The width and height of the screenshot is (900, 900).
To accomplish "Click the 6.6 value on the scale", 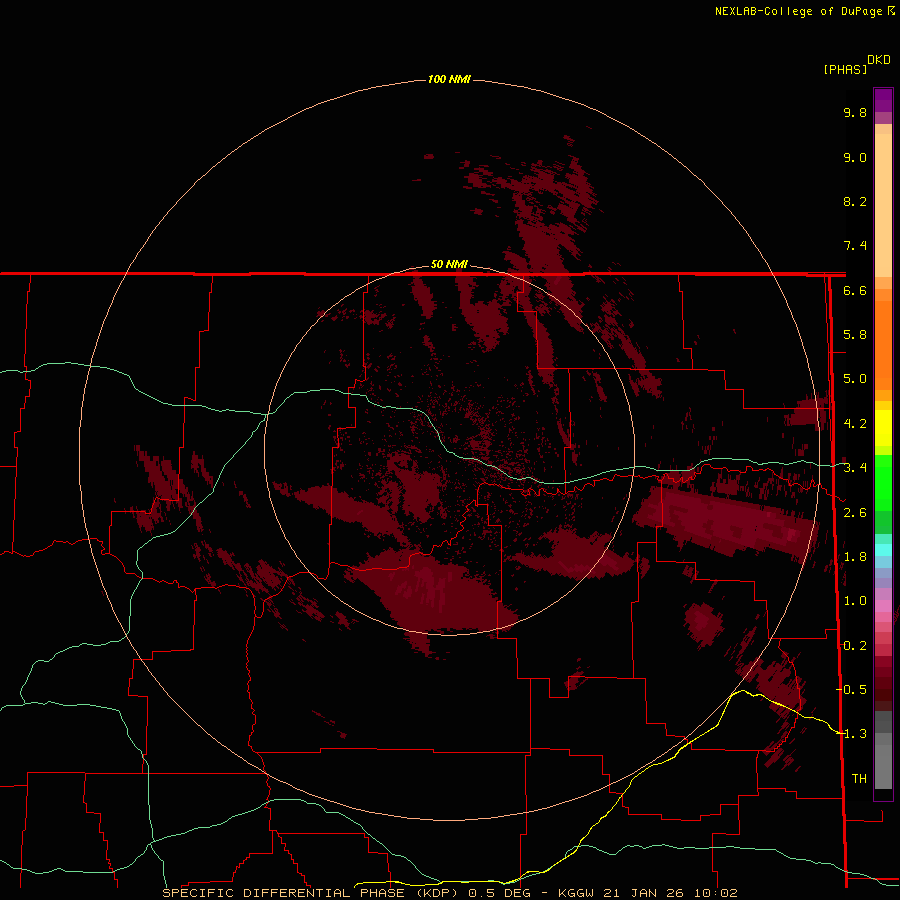I will coord(855,290).
